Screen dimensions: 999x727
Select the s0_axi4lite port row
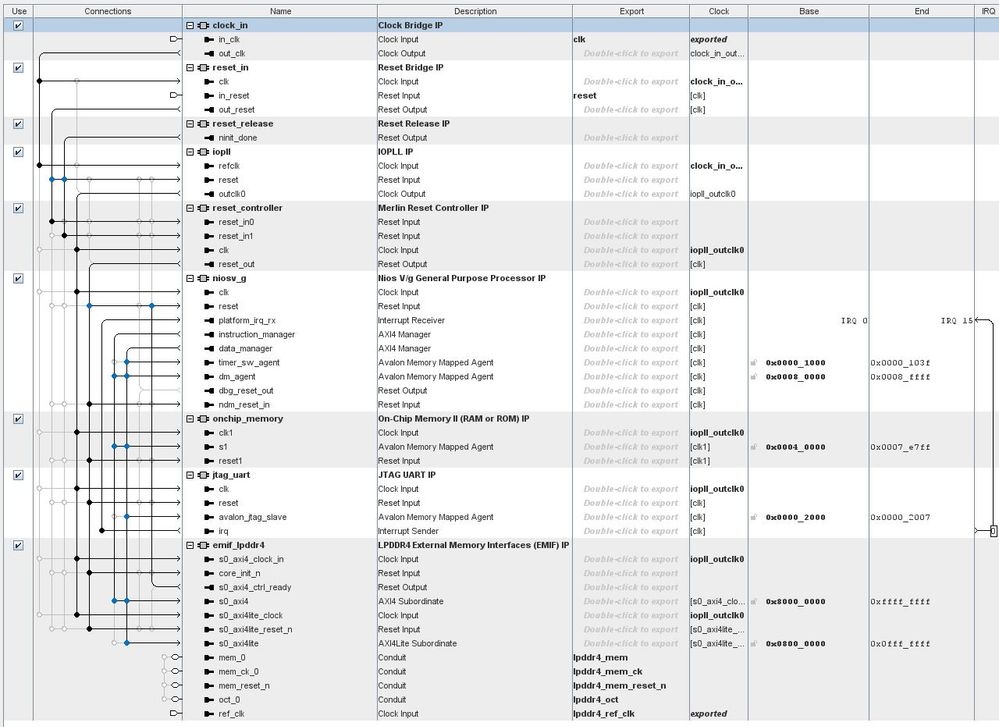point(503,644)
